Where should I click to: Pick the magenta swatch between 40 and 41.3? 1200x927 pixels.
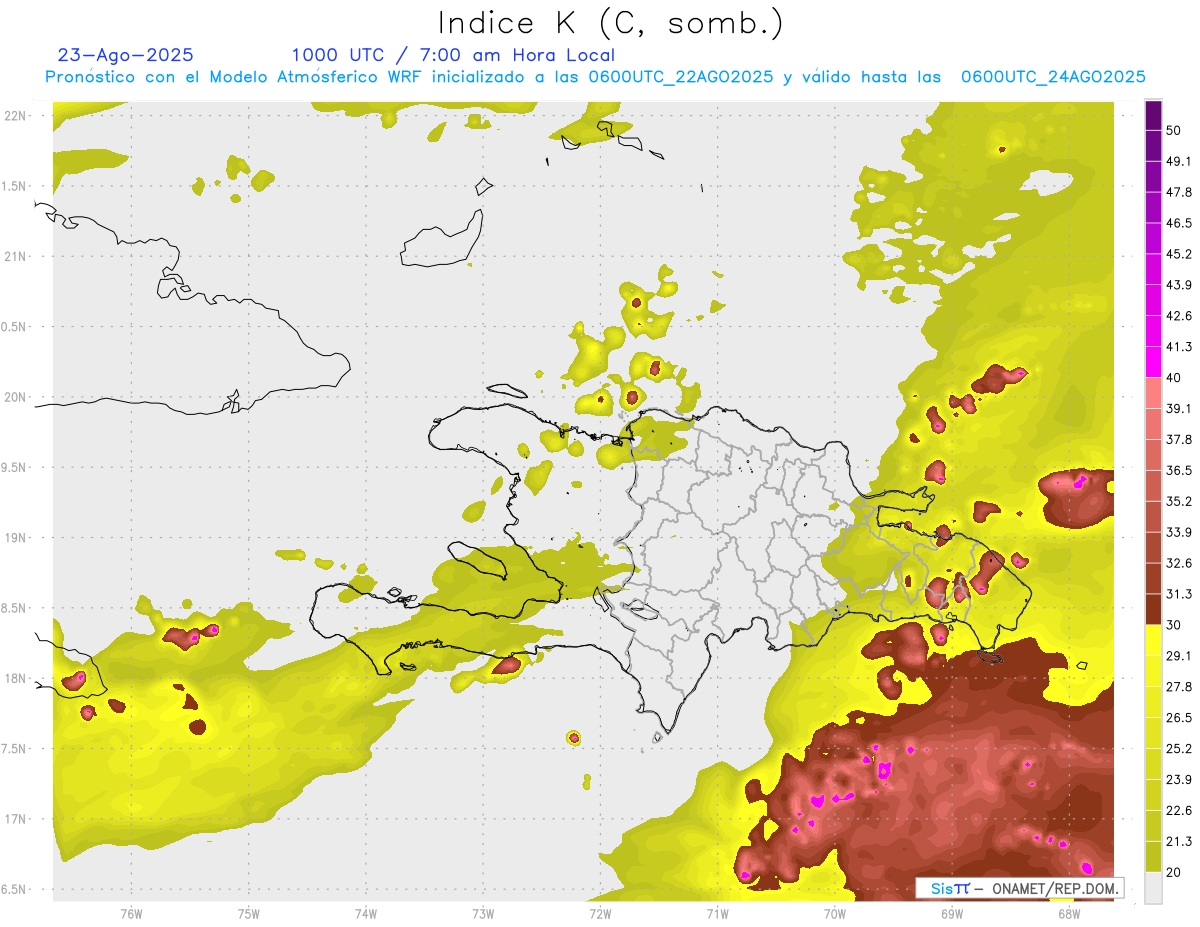[x=1153, y=362]
